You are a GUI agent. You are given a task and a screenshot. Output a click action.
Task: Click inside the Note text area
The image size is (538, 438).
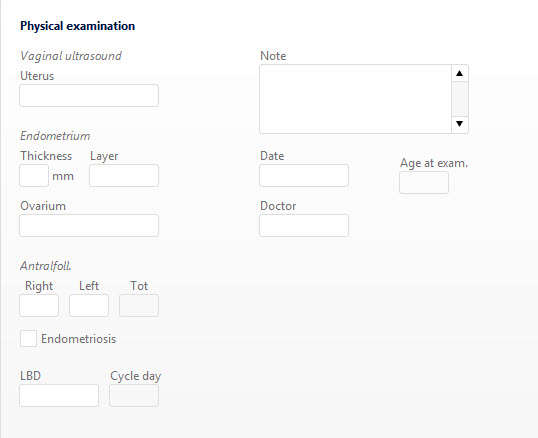click(x=355, y=99)
